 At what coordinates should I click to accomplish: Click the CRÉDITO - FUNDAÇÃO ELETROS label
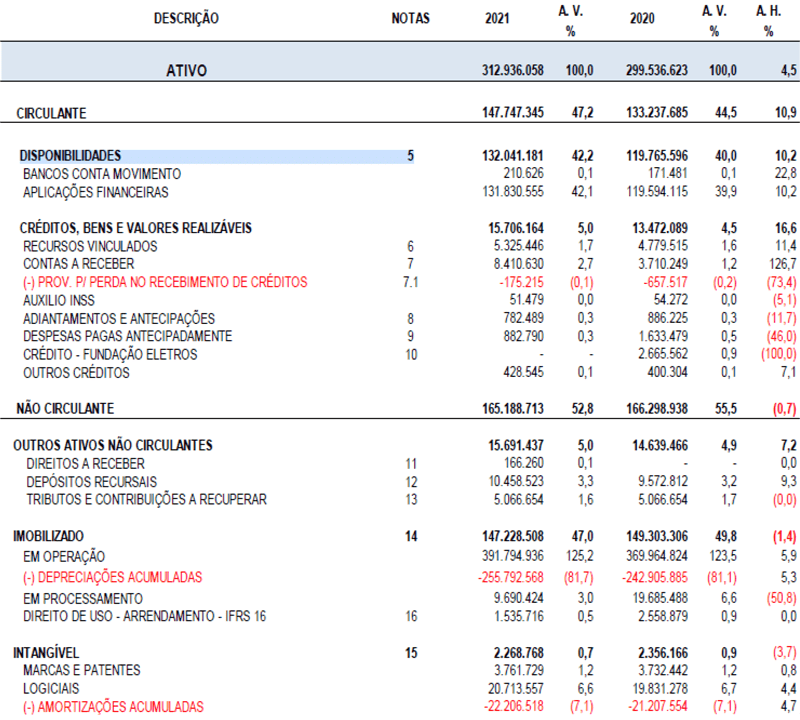click(110, 355)
